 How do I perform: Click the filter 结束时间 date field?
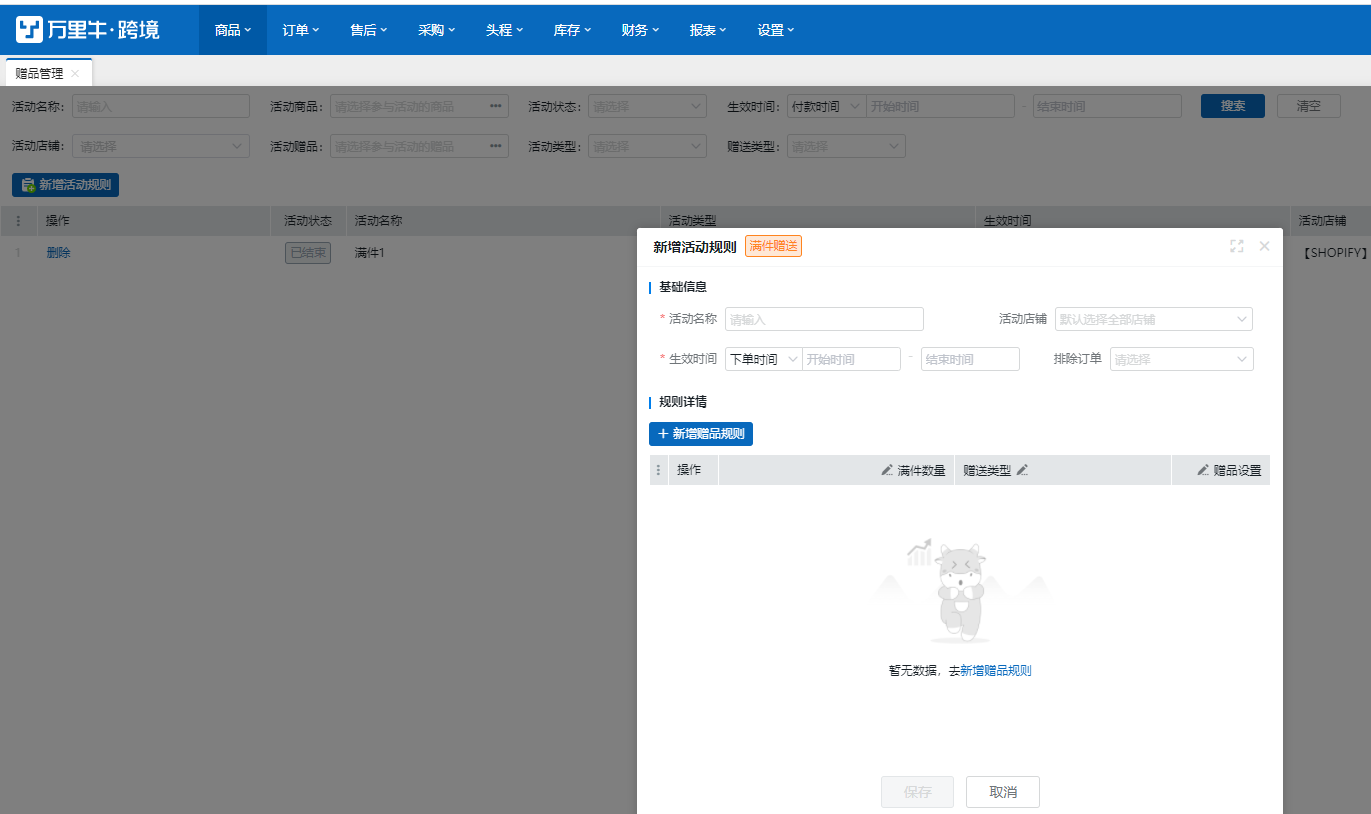pyautogui.click(x=1107, y=106)
